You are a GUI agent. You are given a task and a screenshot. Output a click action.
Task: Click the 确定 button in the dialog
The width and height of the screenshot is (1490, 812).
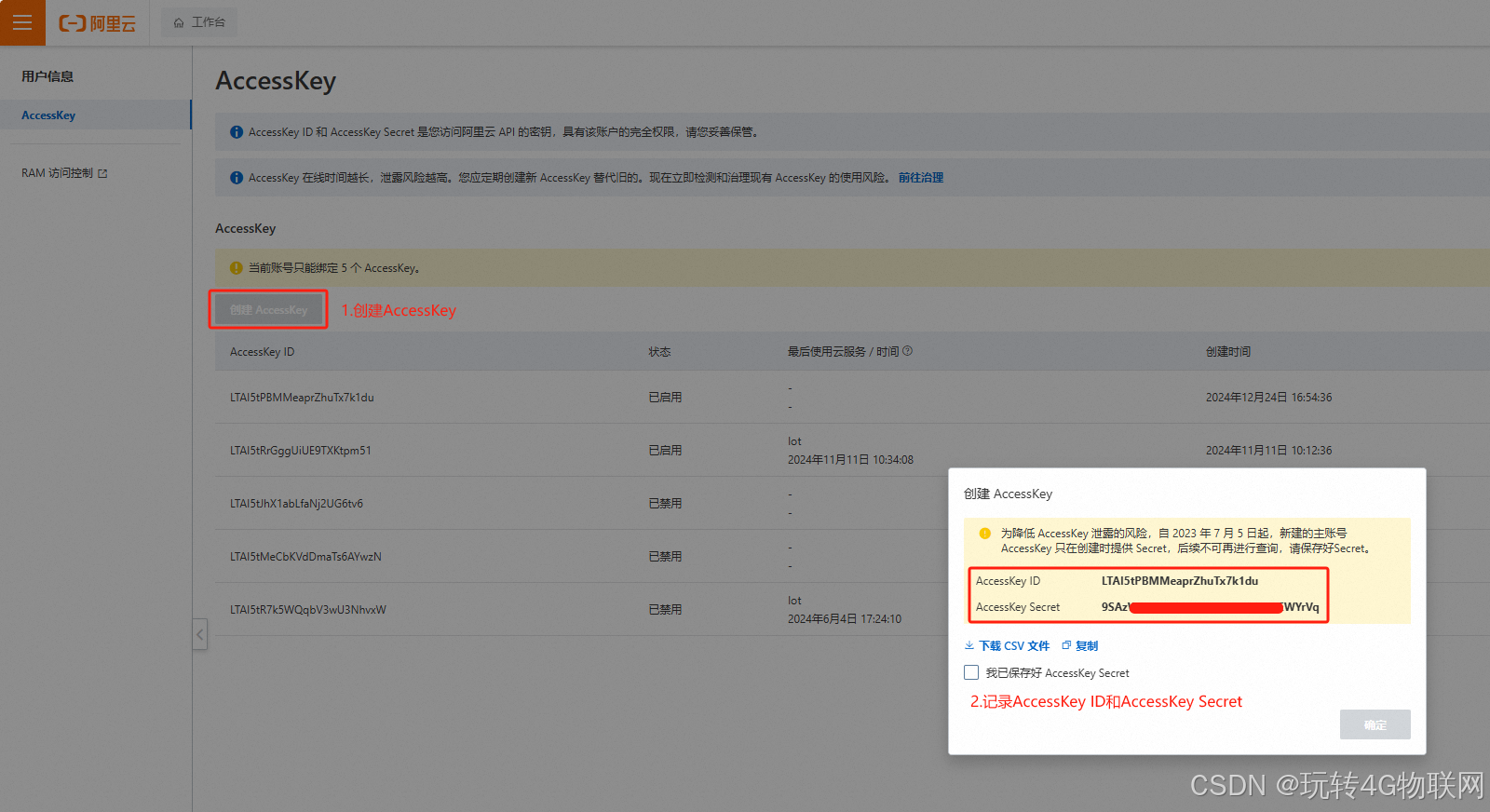1375,724
